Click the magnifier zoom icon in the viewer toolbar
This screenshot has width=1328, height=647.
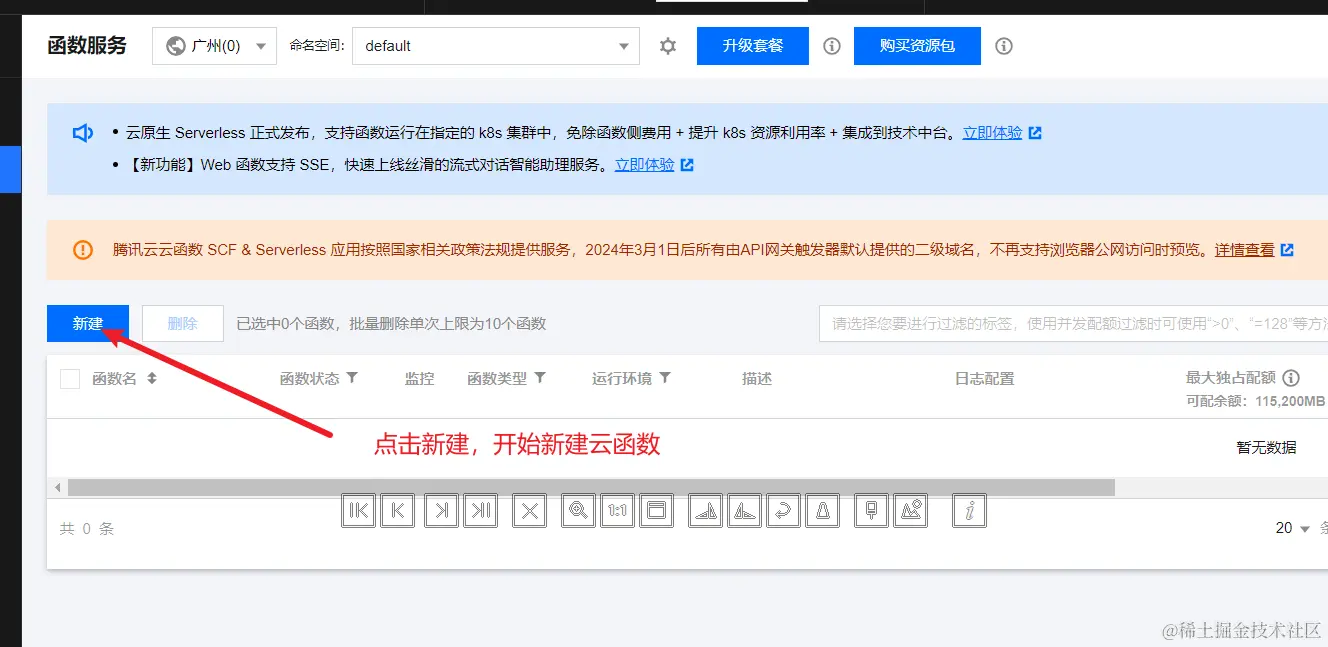pyautogui.click(x=578, y=511)
